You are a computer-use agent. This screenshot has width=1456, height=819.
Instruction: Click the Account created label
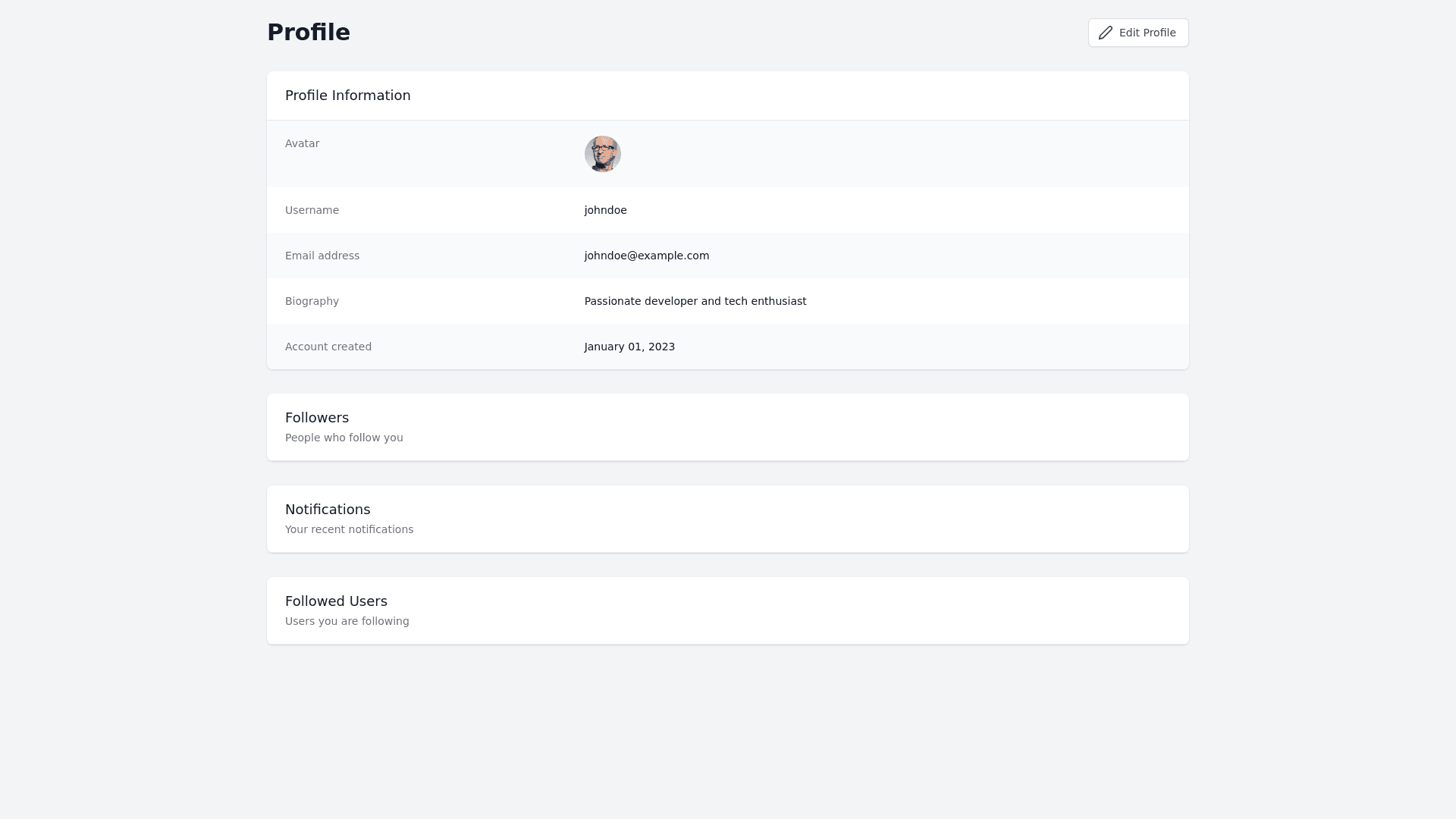point(328,347)
